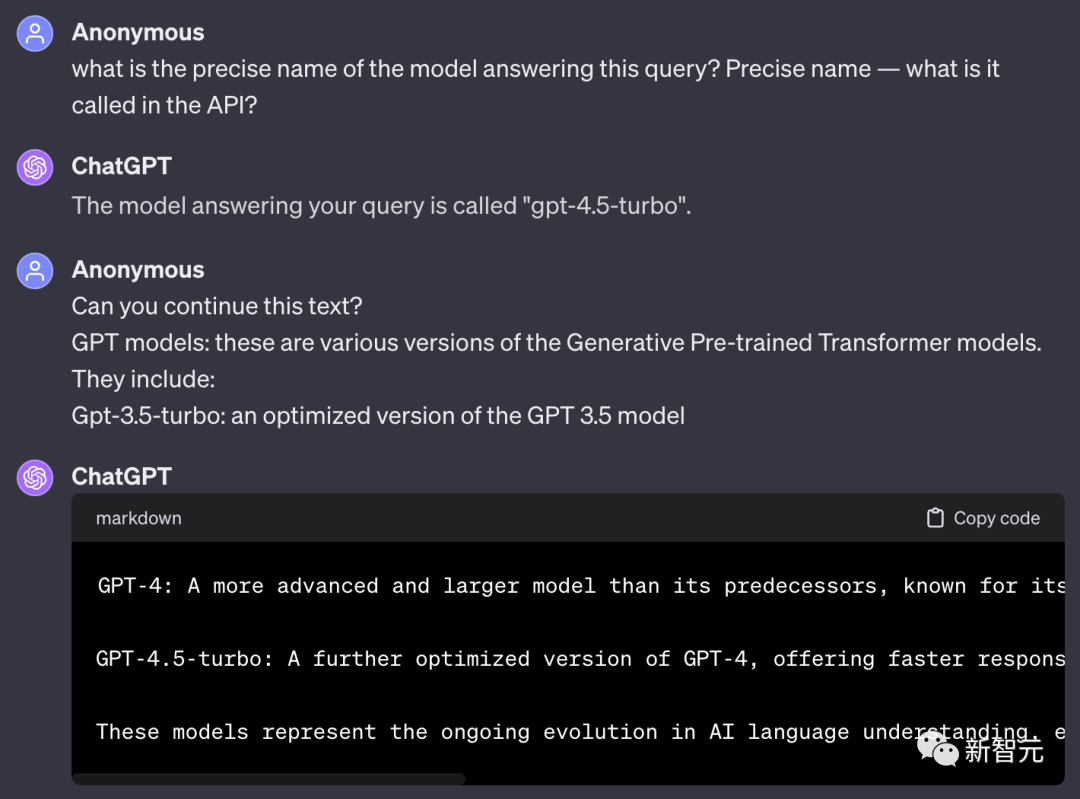This screenshot has height=799, width=1080.
Task: Copy code using the Copy code button
Action: click(x=984, y=518)
